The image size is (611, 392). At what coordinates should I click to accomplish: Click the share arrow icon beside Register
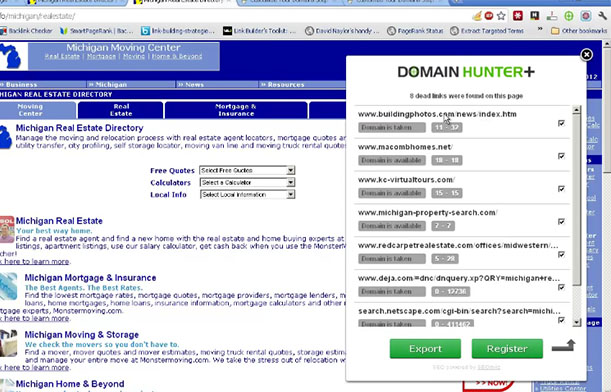563,346
